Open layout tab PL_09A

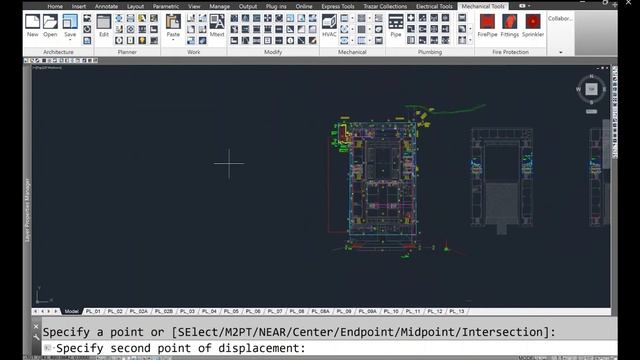[x=367, y=311]
